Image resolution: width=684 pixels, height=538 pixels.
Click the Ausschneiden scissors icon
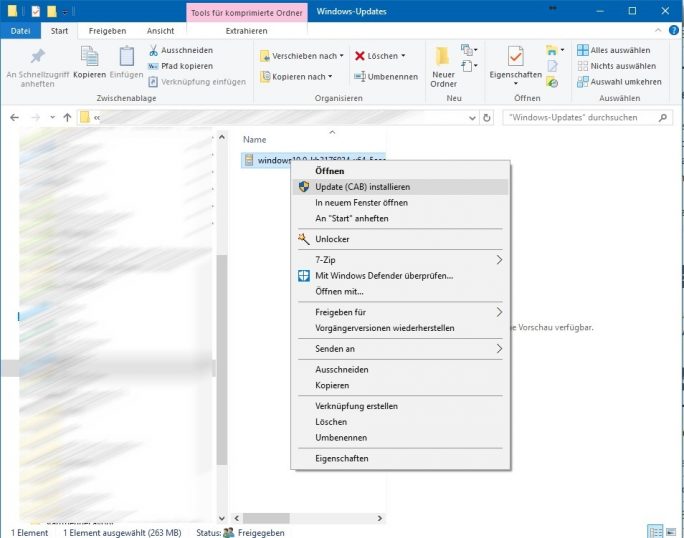coord(153,51)
